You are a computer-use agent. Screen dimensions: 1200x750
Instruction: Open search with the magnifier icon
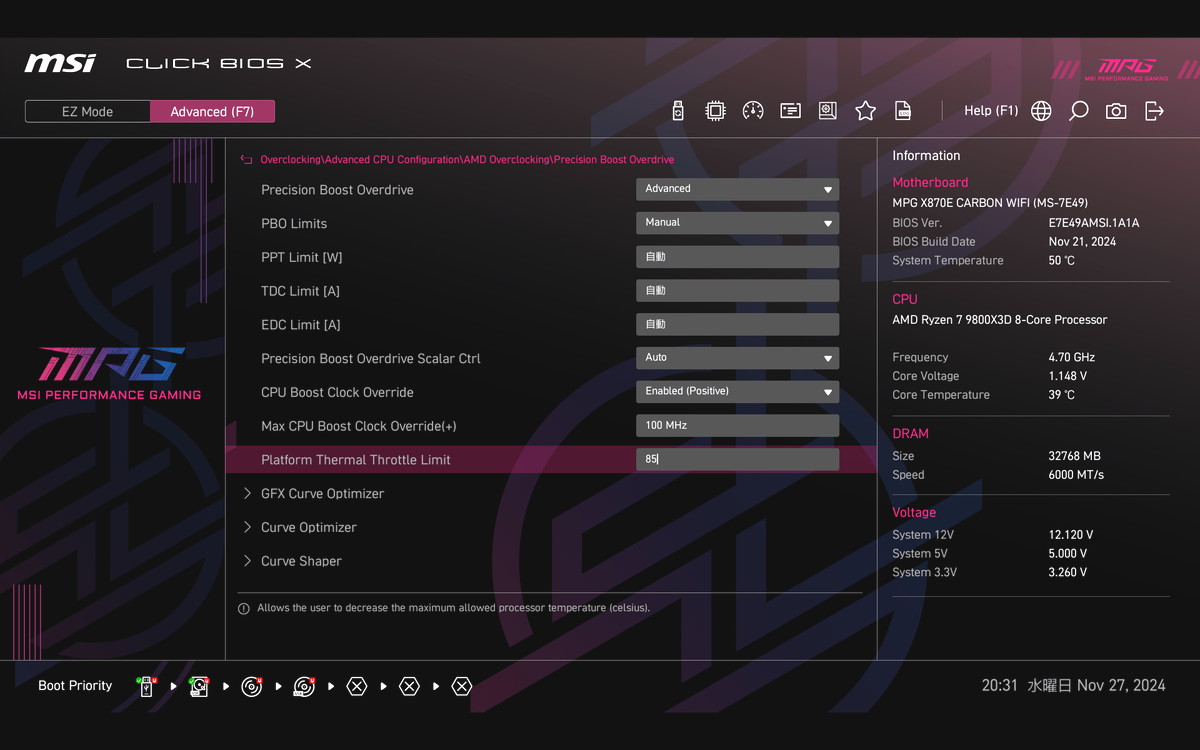coord(1078,111)
